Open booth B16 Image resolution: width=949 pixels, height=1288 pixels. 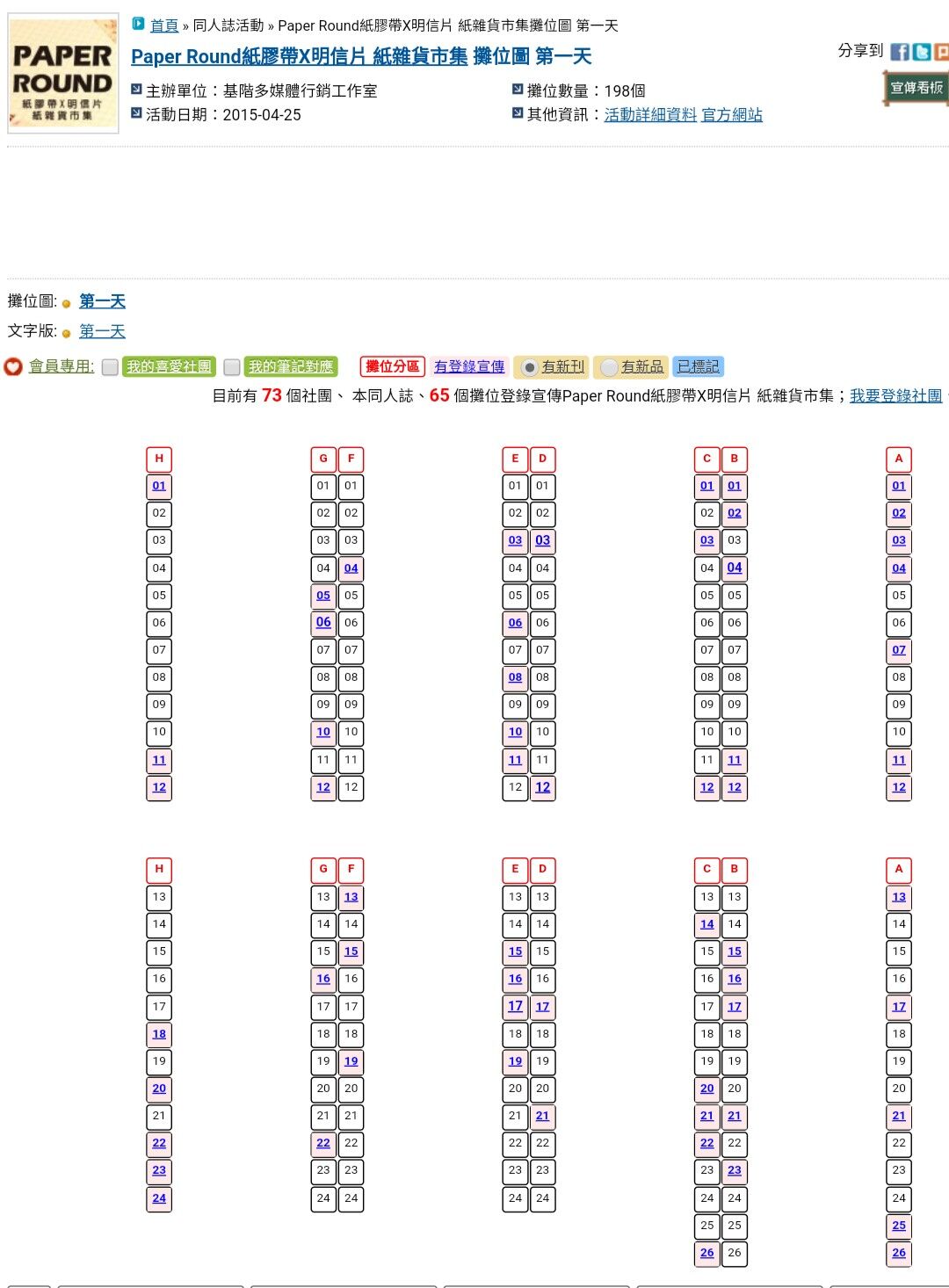pos(735,979)
